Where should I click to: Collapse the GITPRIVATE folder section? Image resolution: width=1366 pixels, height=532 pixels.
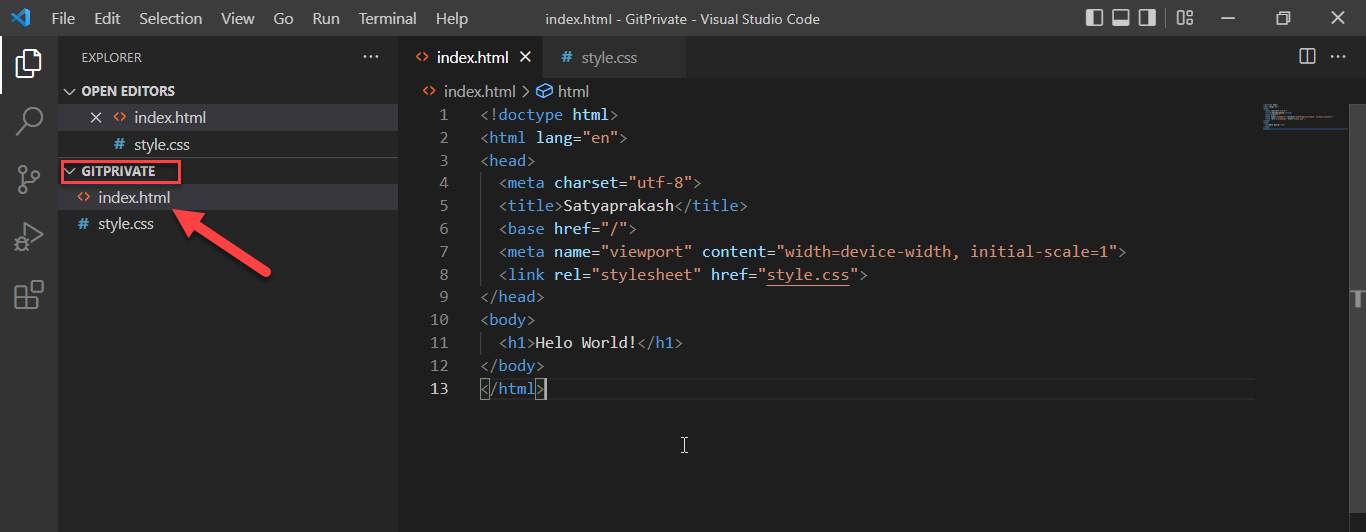point(70,171)
